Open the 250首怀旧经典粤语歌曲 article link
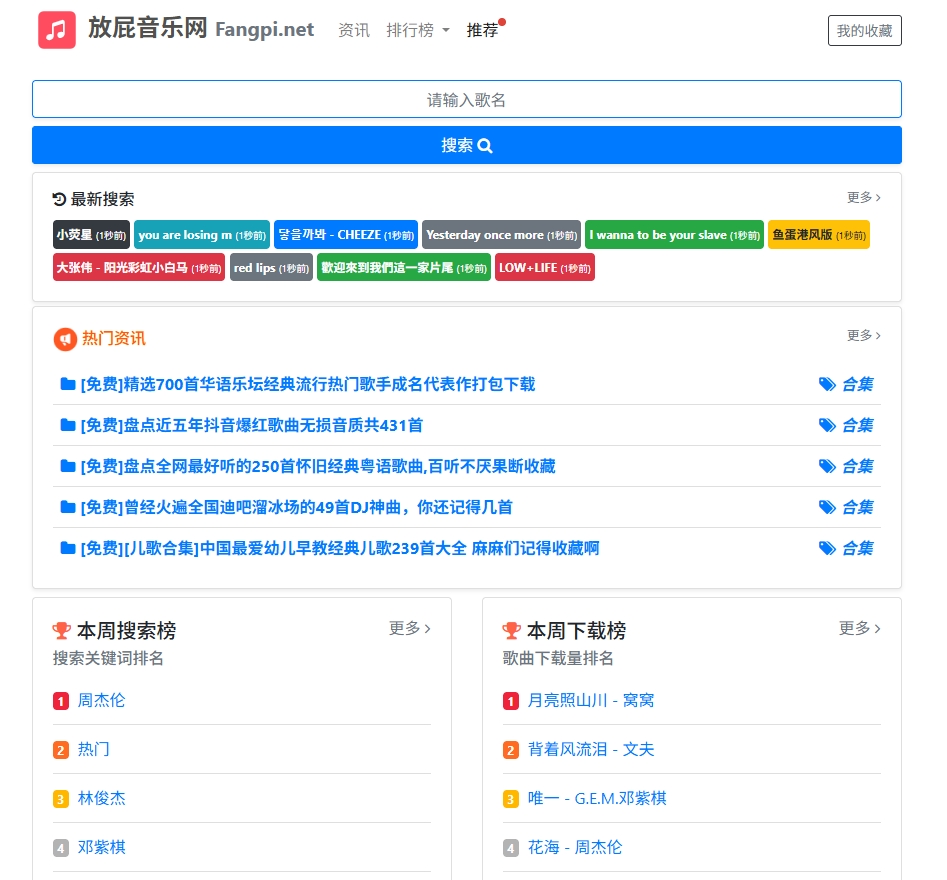The height and width of the screenshot is (880, 947). 318,466
